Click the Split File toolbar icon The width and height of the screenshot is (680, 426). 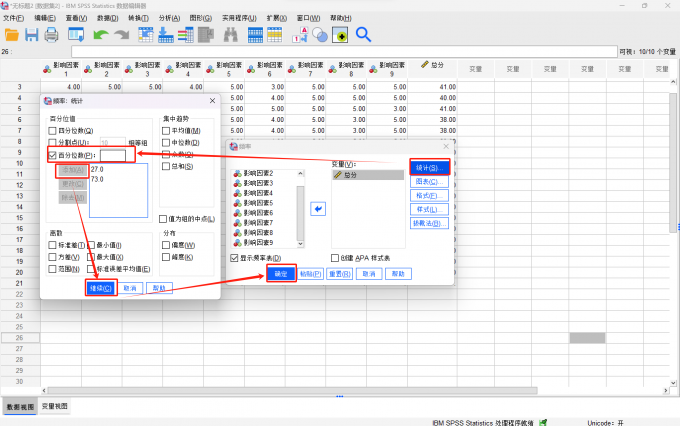pyautogui.click(x=255, y=35)
